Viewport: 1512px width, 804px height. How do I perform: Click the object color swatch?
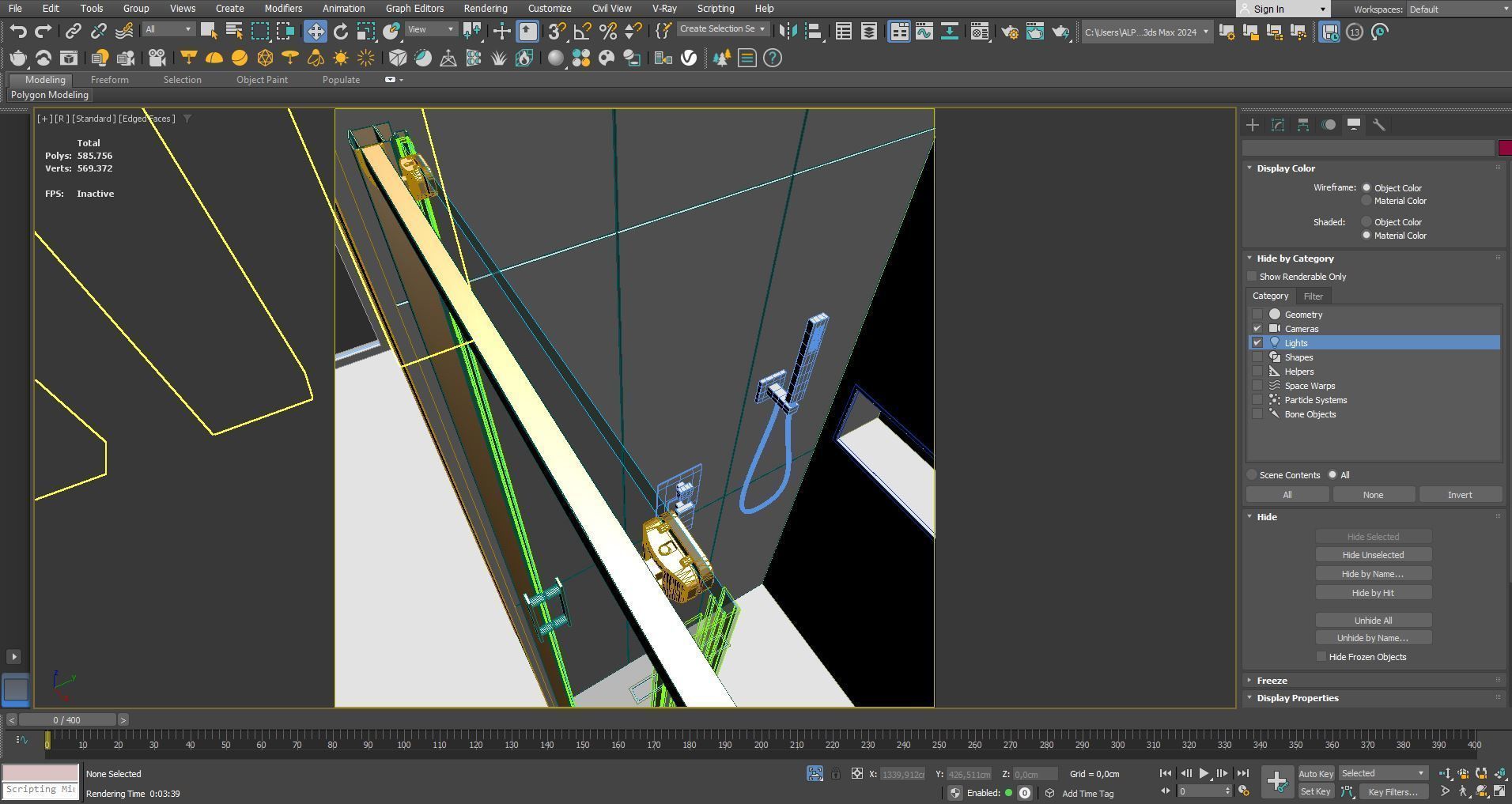point(1505,148)
